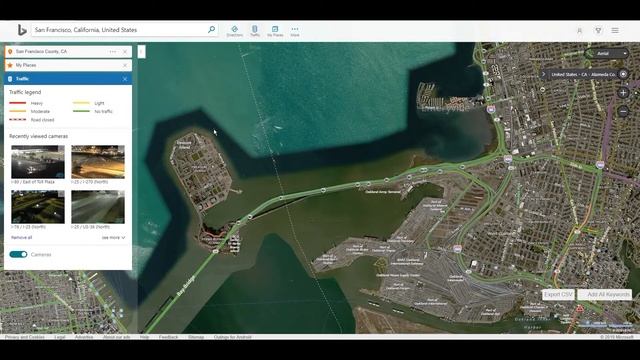Click Export CSV button
The height and width of the screenshot is (360, 640).
pyautogui.click(x=558, y=294)
